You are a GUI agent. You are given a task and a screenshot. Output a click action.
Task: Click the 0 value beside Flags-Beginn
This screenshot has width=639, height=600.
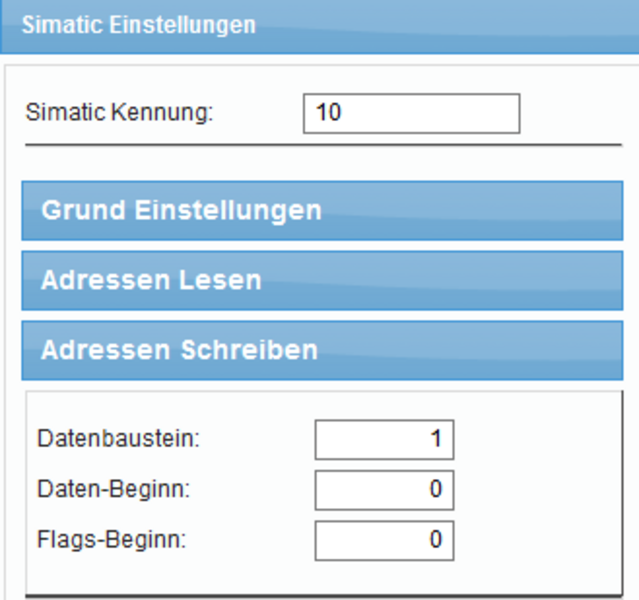(436, 541)
